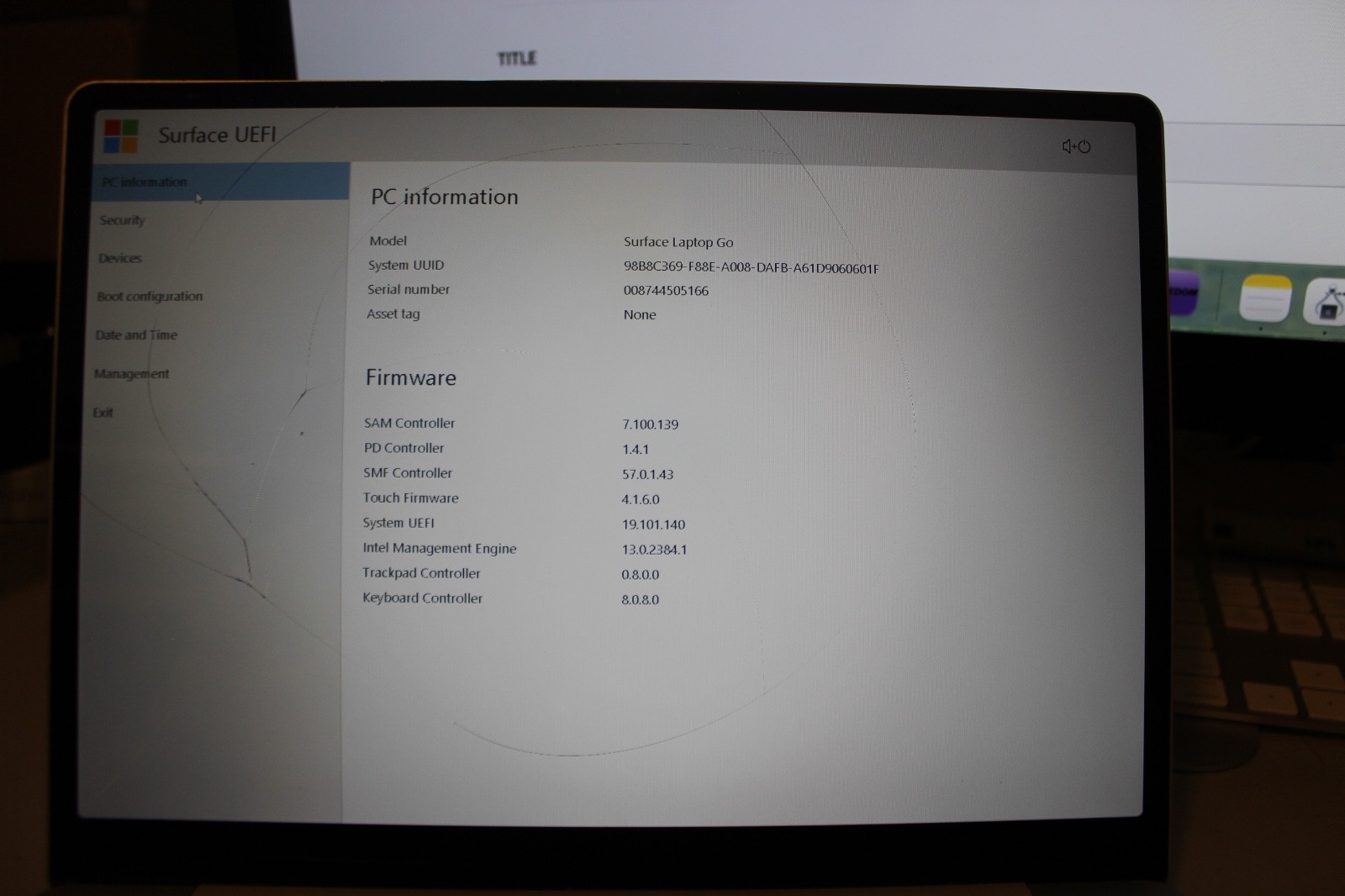This screenshot has width=1345, height=896.
Task: Select SMF Controller version 57.0.1.43
Action: 648,474
